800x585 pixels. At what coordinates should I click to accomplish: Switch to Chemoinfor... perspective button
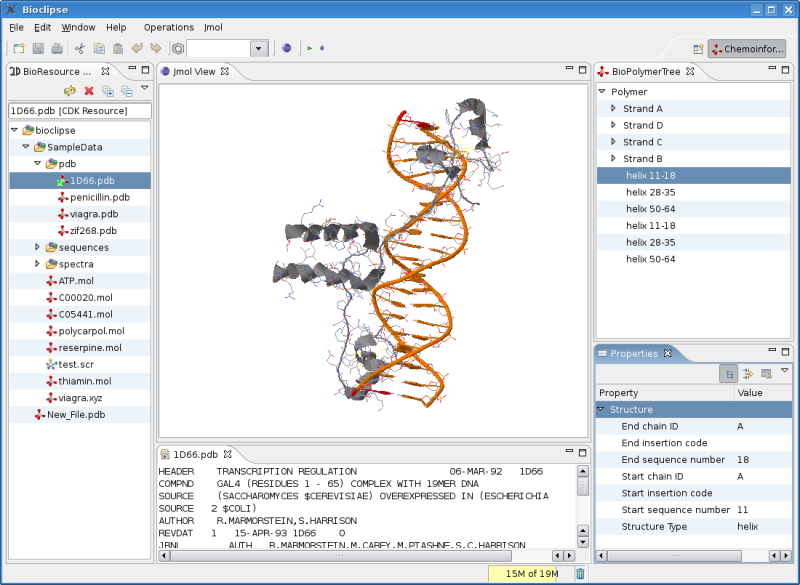point(747,49)
